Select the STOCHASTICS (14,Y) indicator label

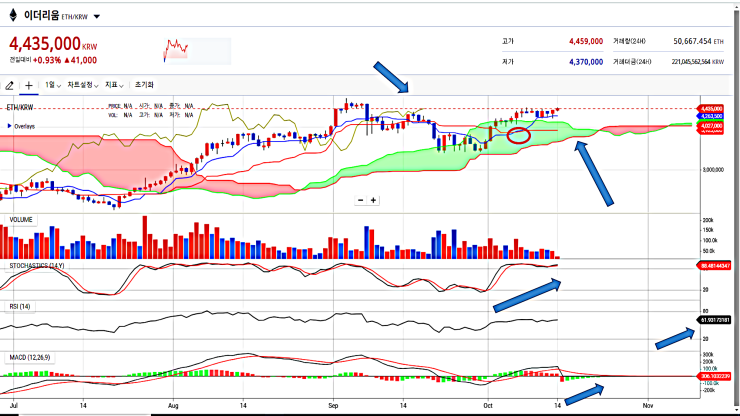37,266
